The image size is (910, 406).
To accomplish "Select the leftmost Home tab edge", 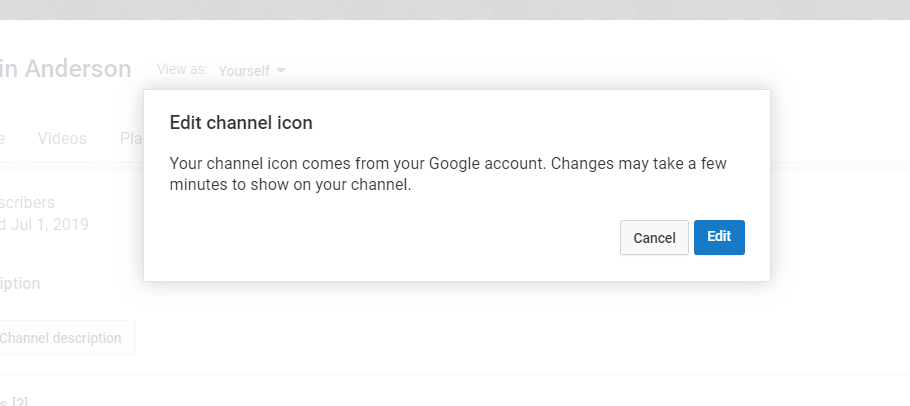I will pos(3,138).
